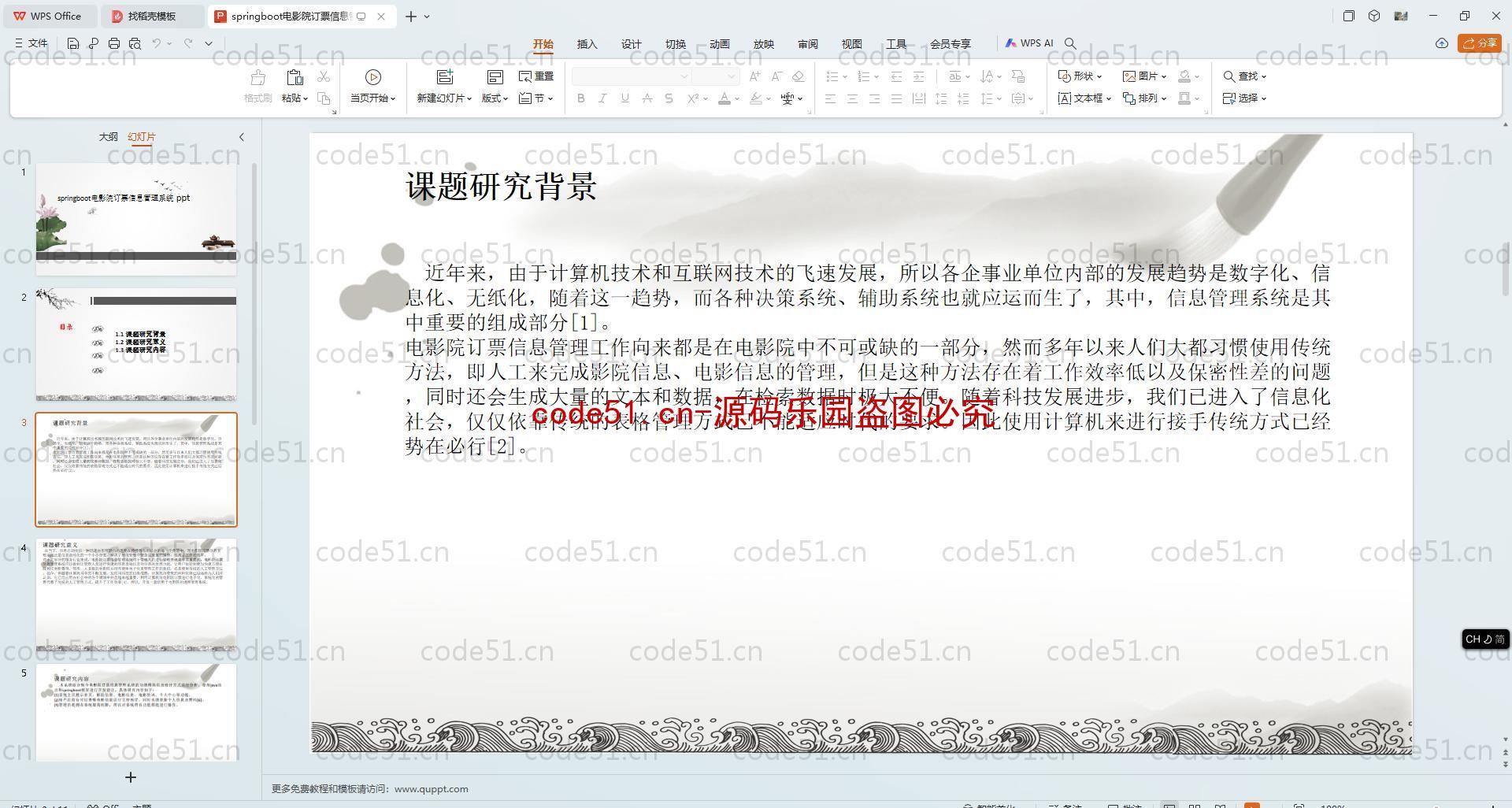1512x808 pixels.
Task: Select slide 4 thumbnail 课题研究意义
Action: pos(136,595)
